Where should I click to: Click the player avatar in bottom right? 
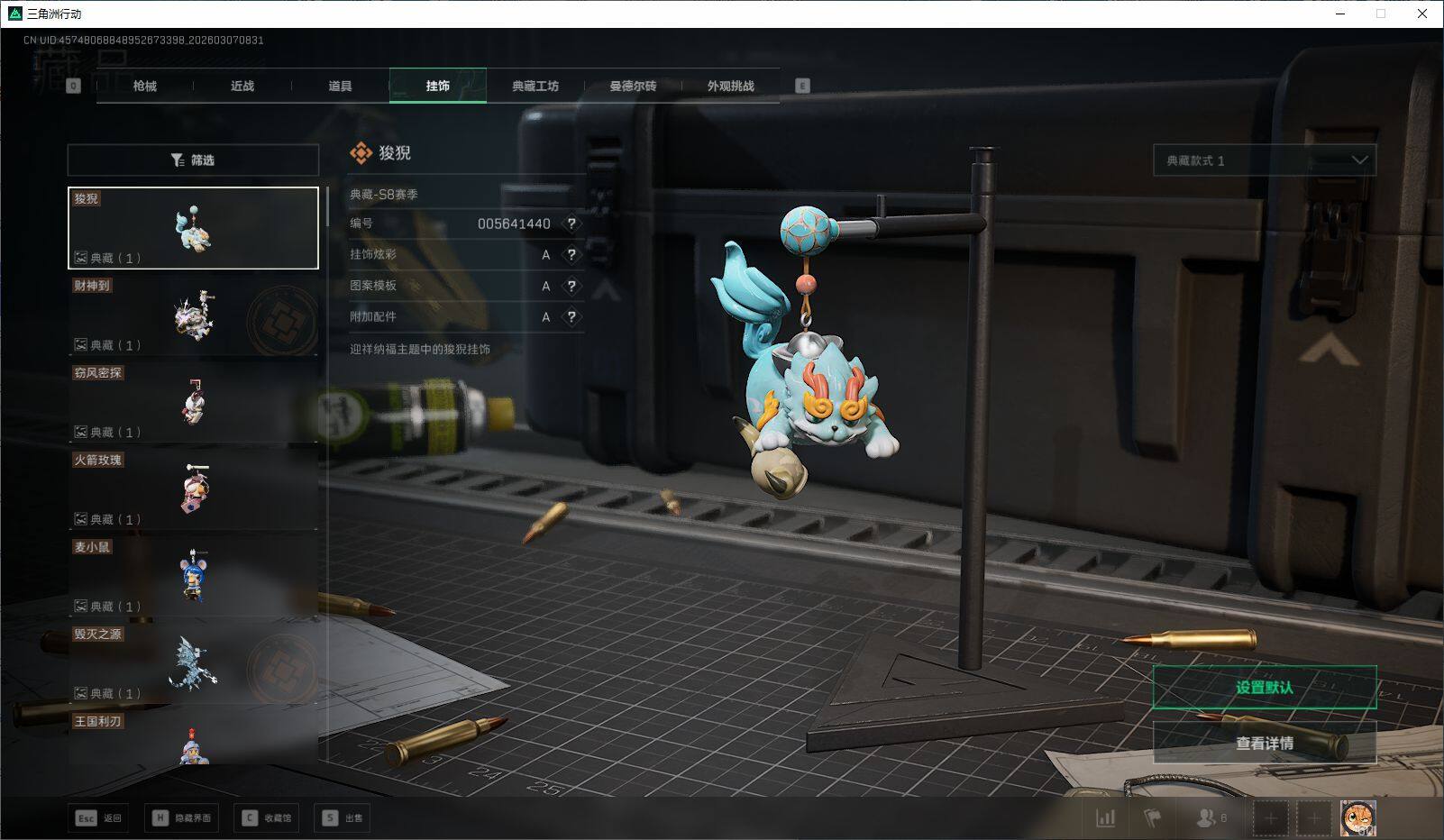tap(1357, 818)
